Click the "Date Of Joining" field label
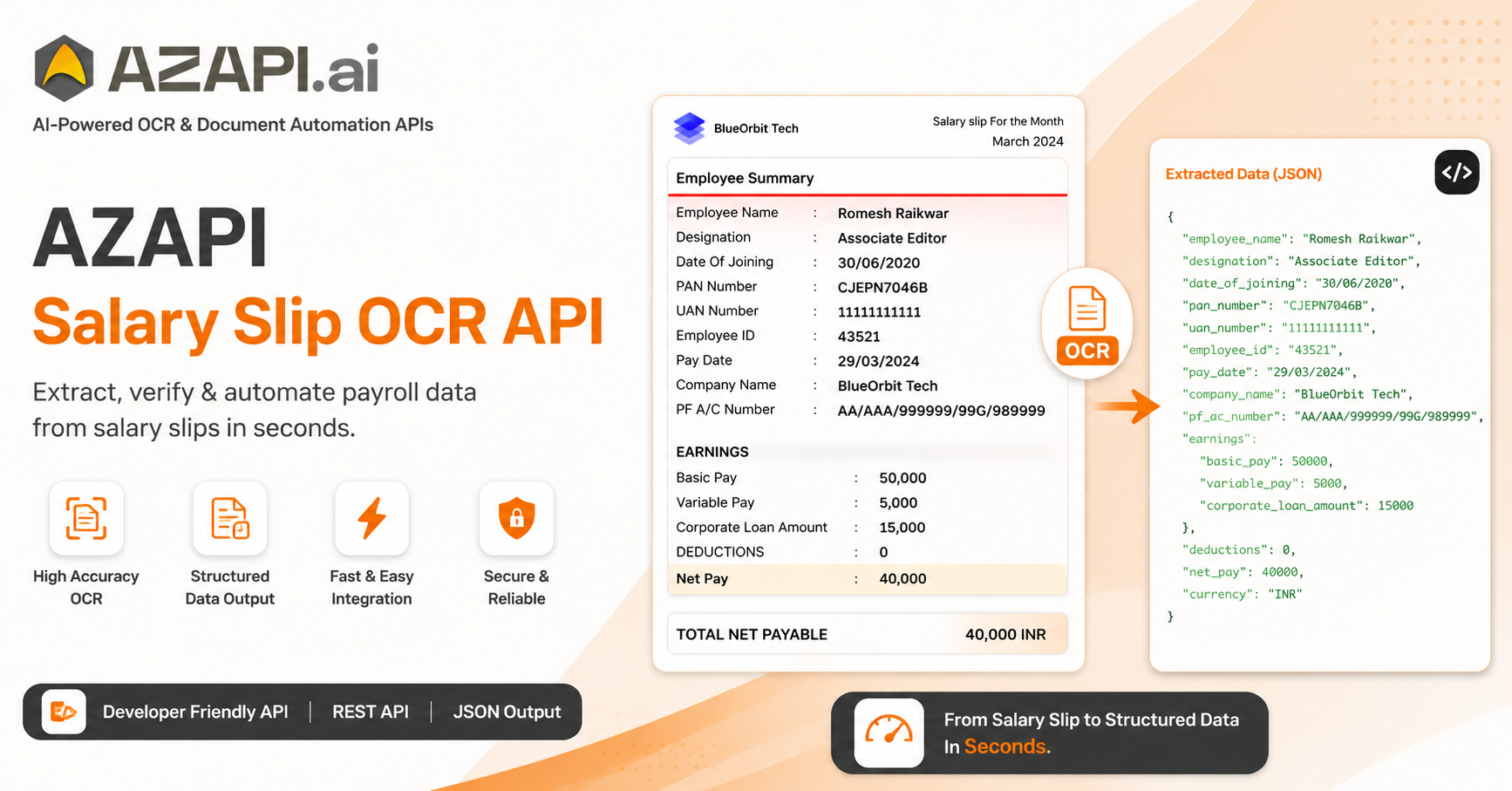Image resolution: width=1512 pixels, height=791 pixels. tap(725, 262)
